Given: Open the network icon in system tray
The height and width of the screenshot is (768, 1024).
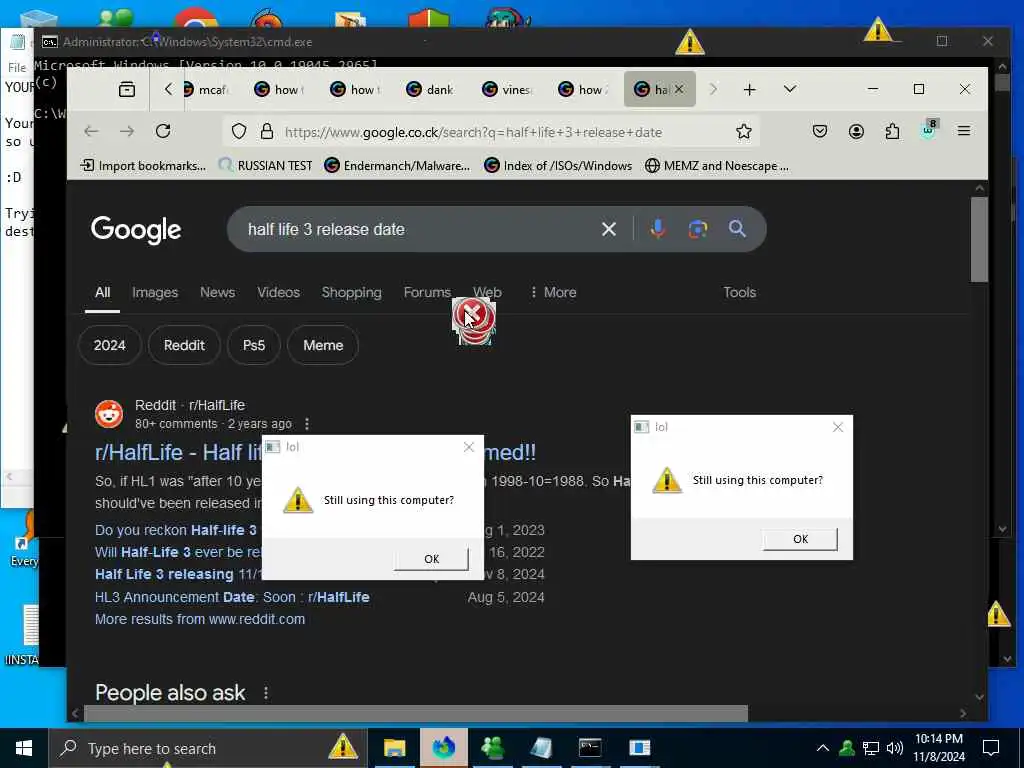Looking at the screenshot, I should [871, 748].
